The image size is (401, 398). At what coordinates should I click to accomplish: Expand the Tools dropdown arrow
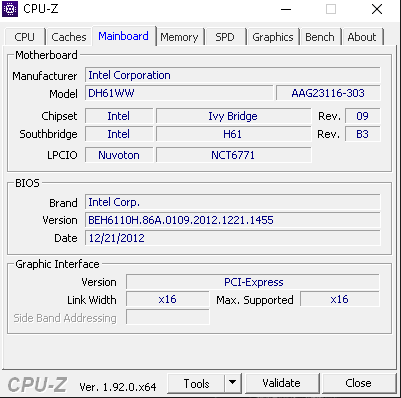coord(233,384)
